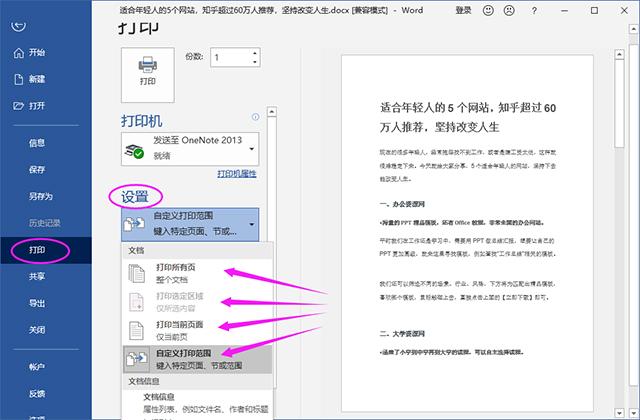
Task: Select the 打印 sidebar item
Action: pyautogui.click(x=46, y=250)
